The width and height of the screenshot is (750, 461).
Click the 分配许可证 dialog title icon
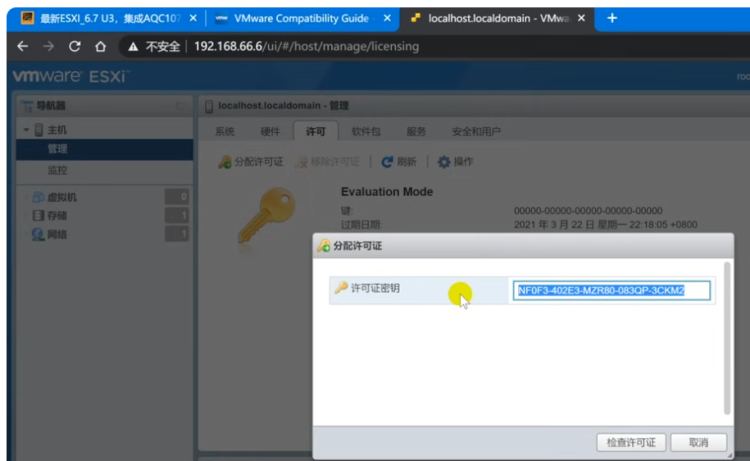(x=324, y=246)
